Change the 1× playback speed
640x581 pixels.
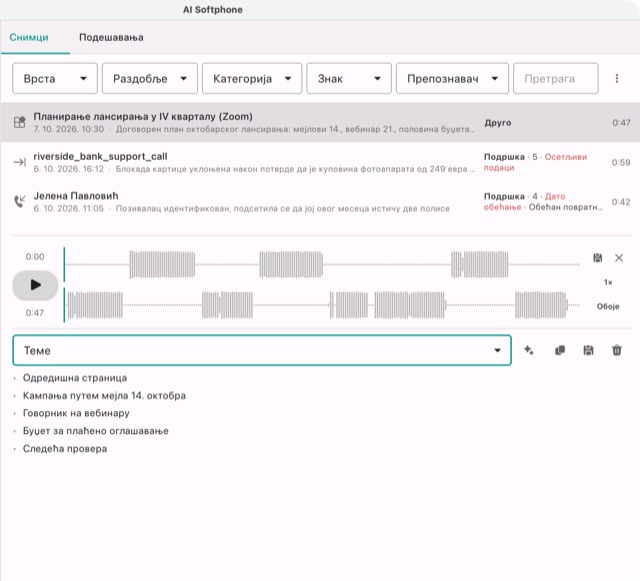point(608,282)
